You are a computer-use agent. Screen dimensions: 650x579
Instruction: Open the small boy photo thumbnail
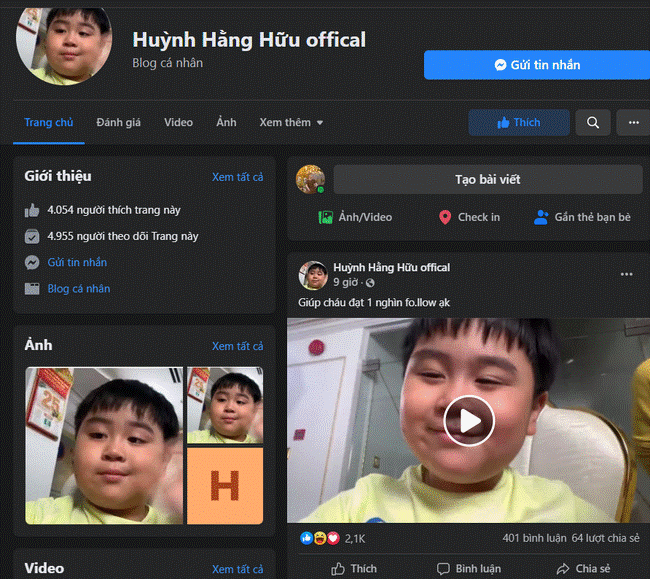225,405
